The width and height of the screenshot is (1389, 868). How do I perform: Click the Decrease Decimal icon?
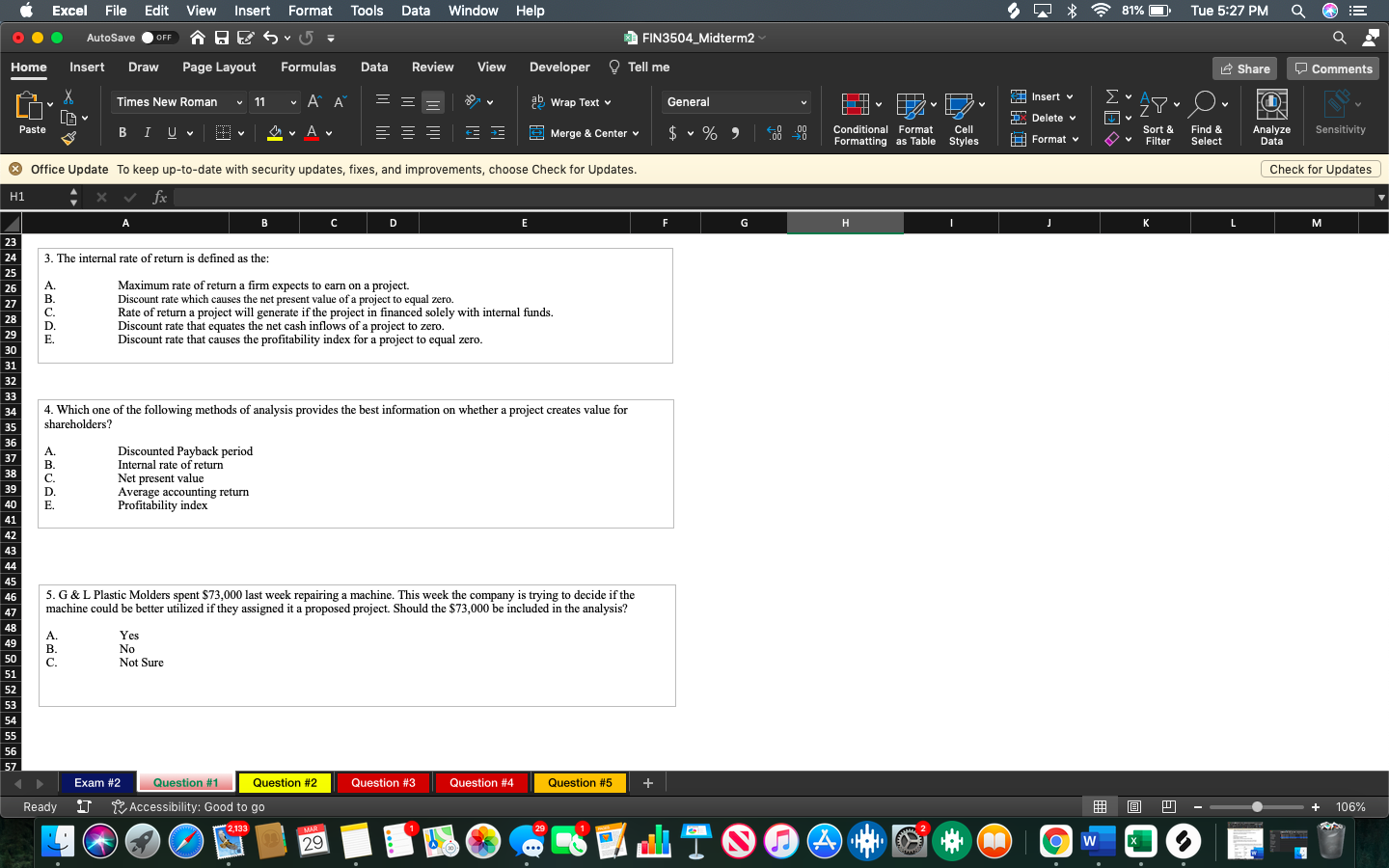801,132
